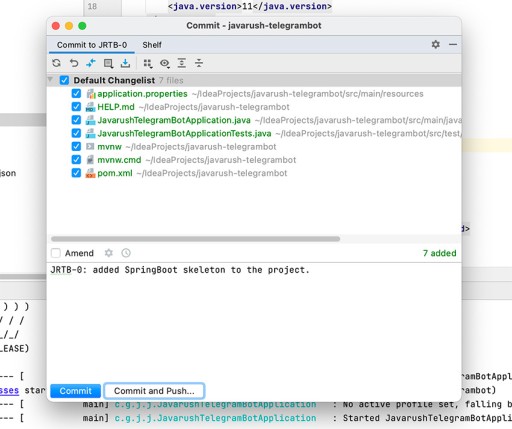Screen dimensions: 512x429
Task: Click the Show Diff icon
Action: (91, 63)
